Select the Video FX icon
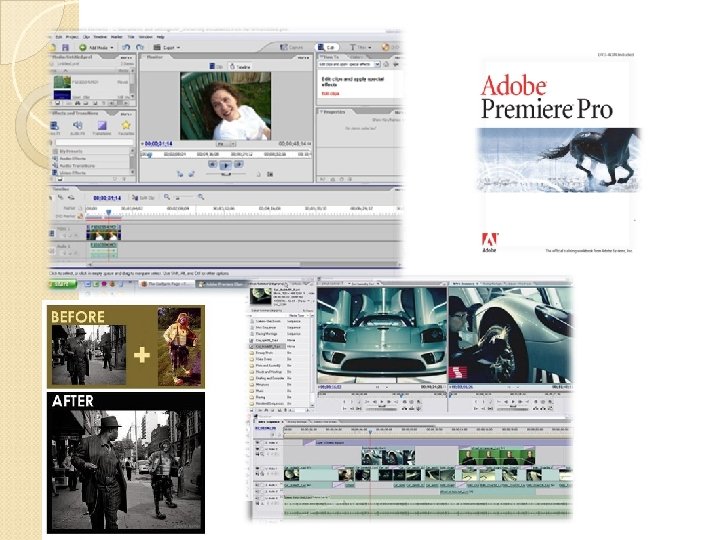This screenshot has width=720, height=540. [x=54, y=125]
